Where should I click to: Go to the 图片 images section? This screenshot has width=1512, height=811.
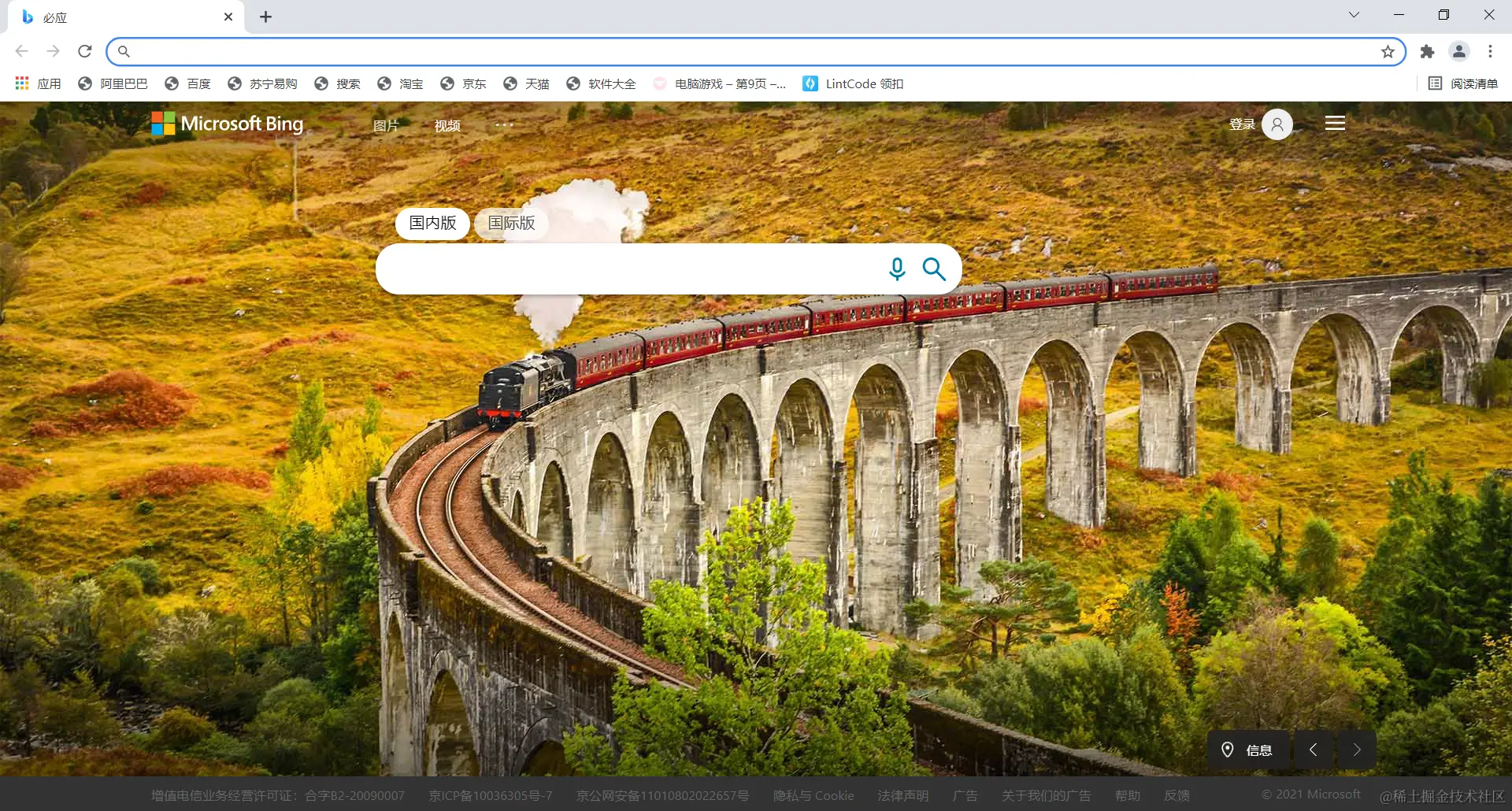tap(386, 125)
